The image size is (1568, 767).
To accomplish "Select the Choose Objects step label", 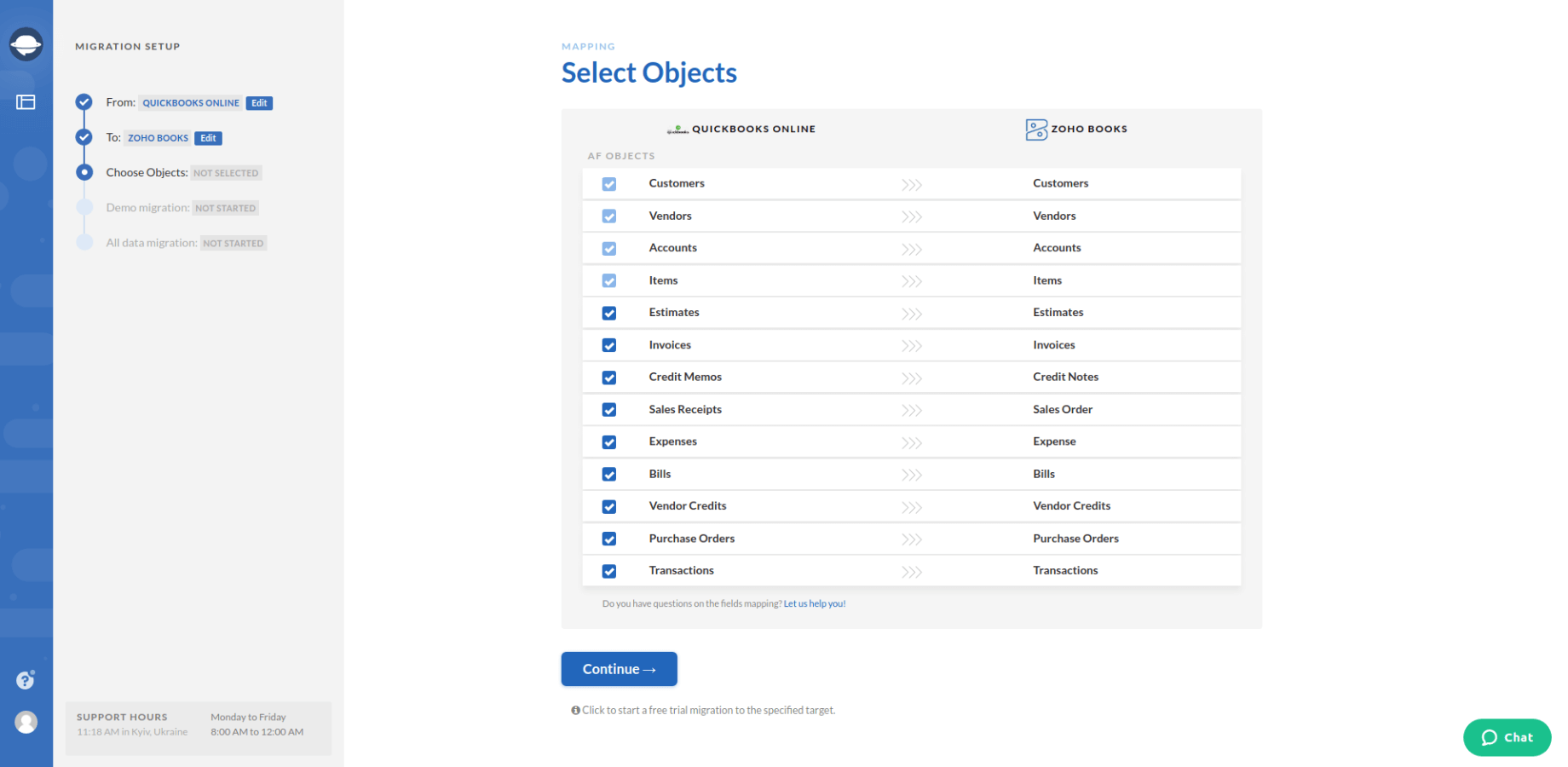I will coord(147,172).
